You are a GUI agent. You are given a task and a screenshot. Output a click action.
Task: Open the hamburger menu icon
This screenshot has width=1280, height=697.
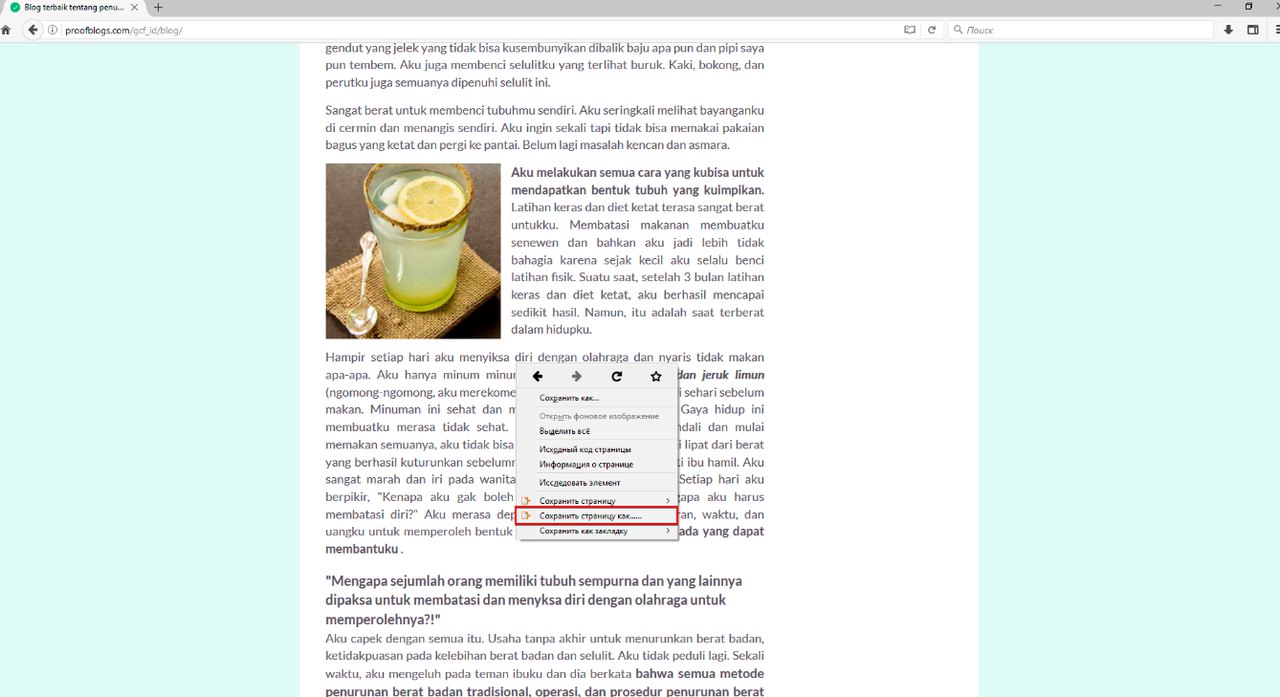coord(1276,30)
